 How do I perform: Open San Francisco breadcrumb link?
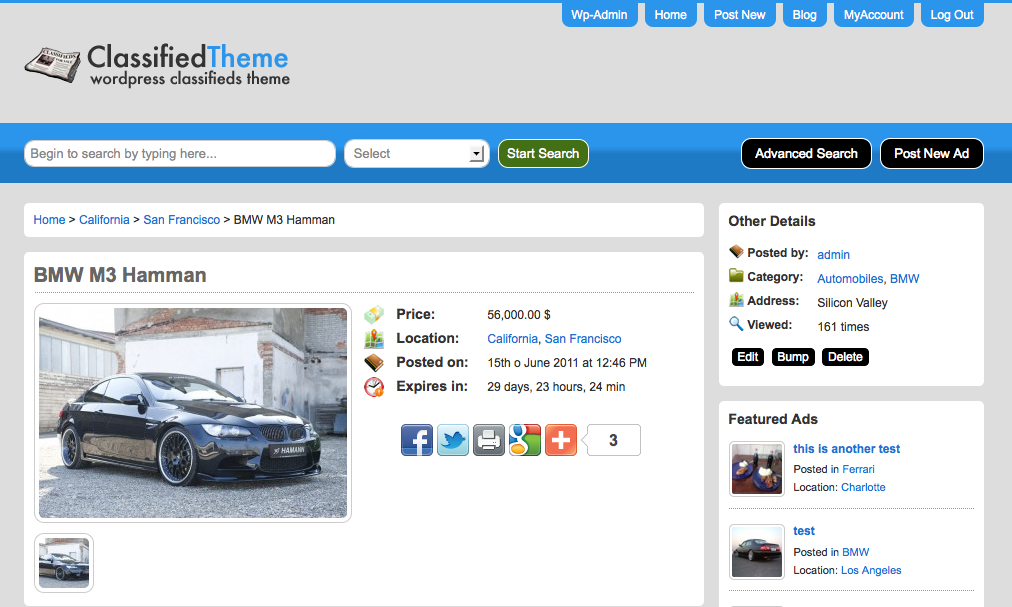[x=181, y=220]
